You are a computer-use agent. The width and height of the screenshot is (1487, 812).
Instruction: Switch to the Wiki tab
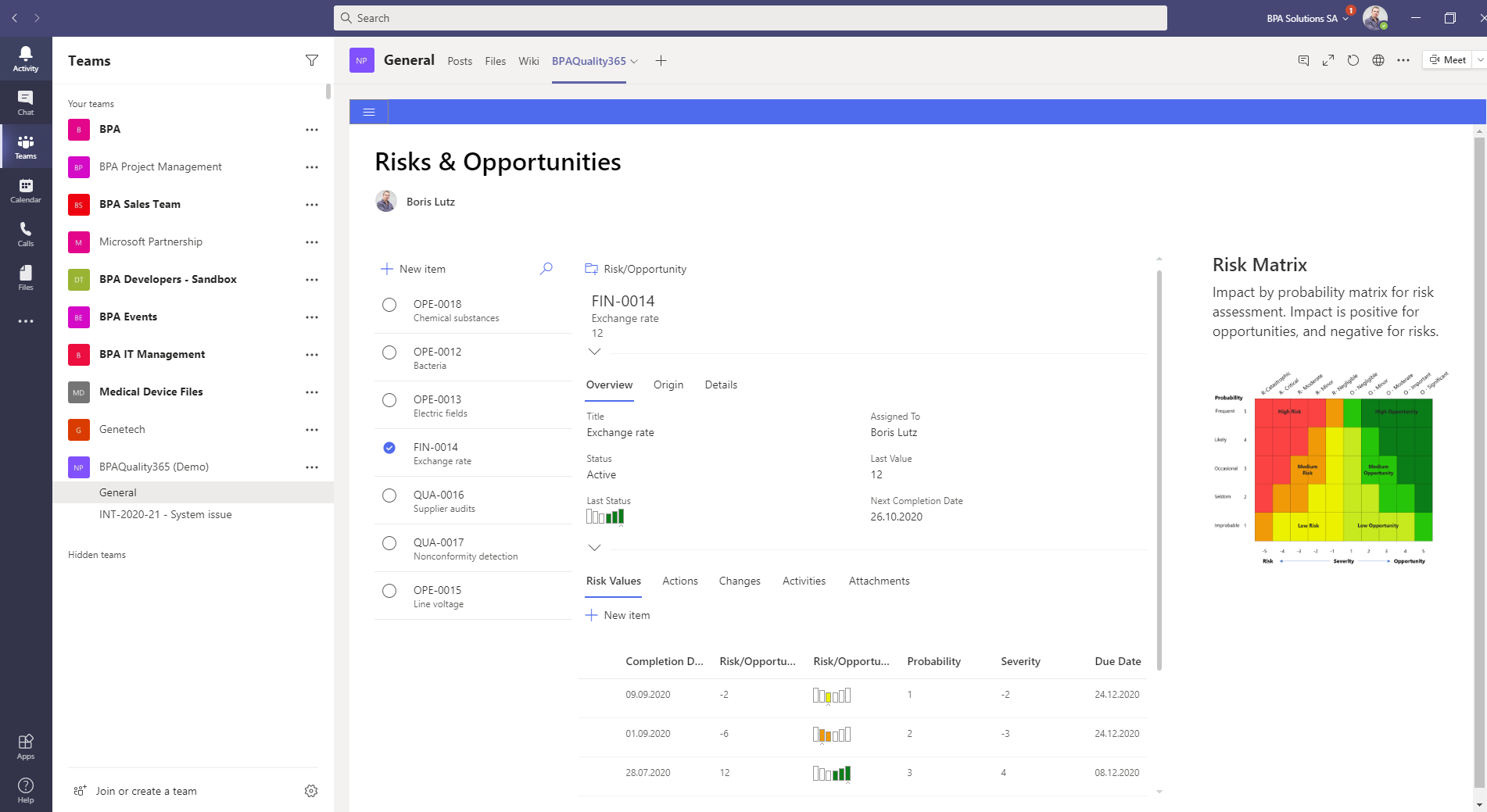[529, 61]
